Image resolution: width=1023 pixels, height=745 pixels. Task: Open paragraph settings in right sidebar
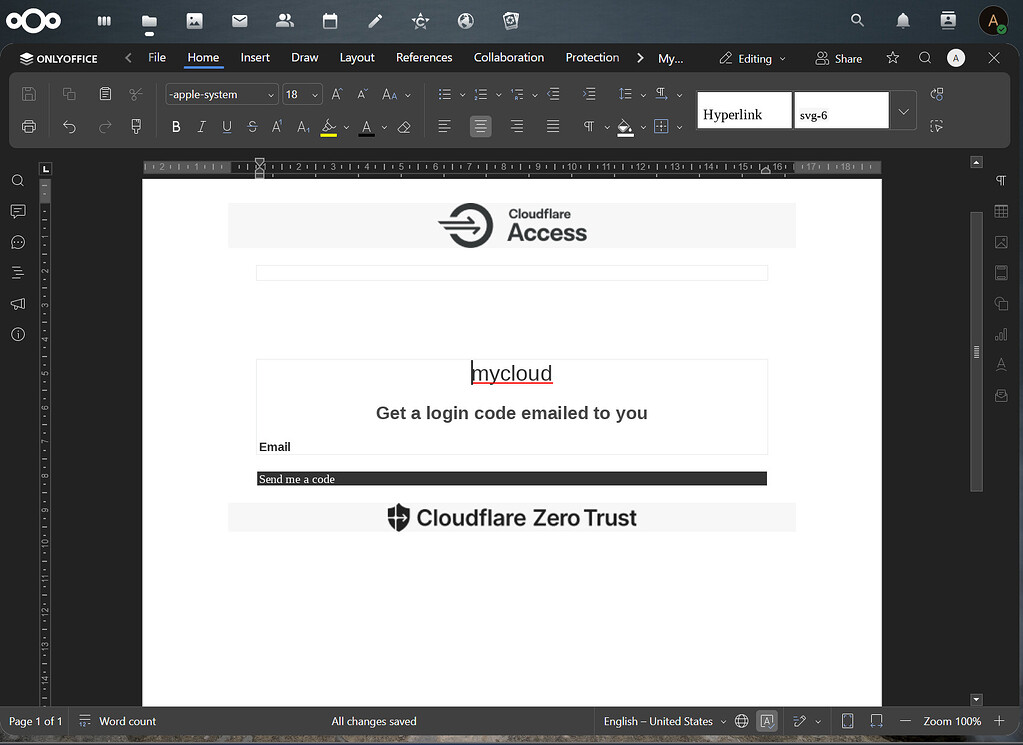point(1001,180)
